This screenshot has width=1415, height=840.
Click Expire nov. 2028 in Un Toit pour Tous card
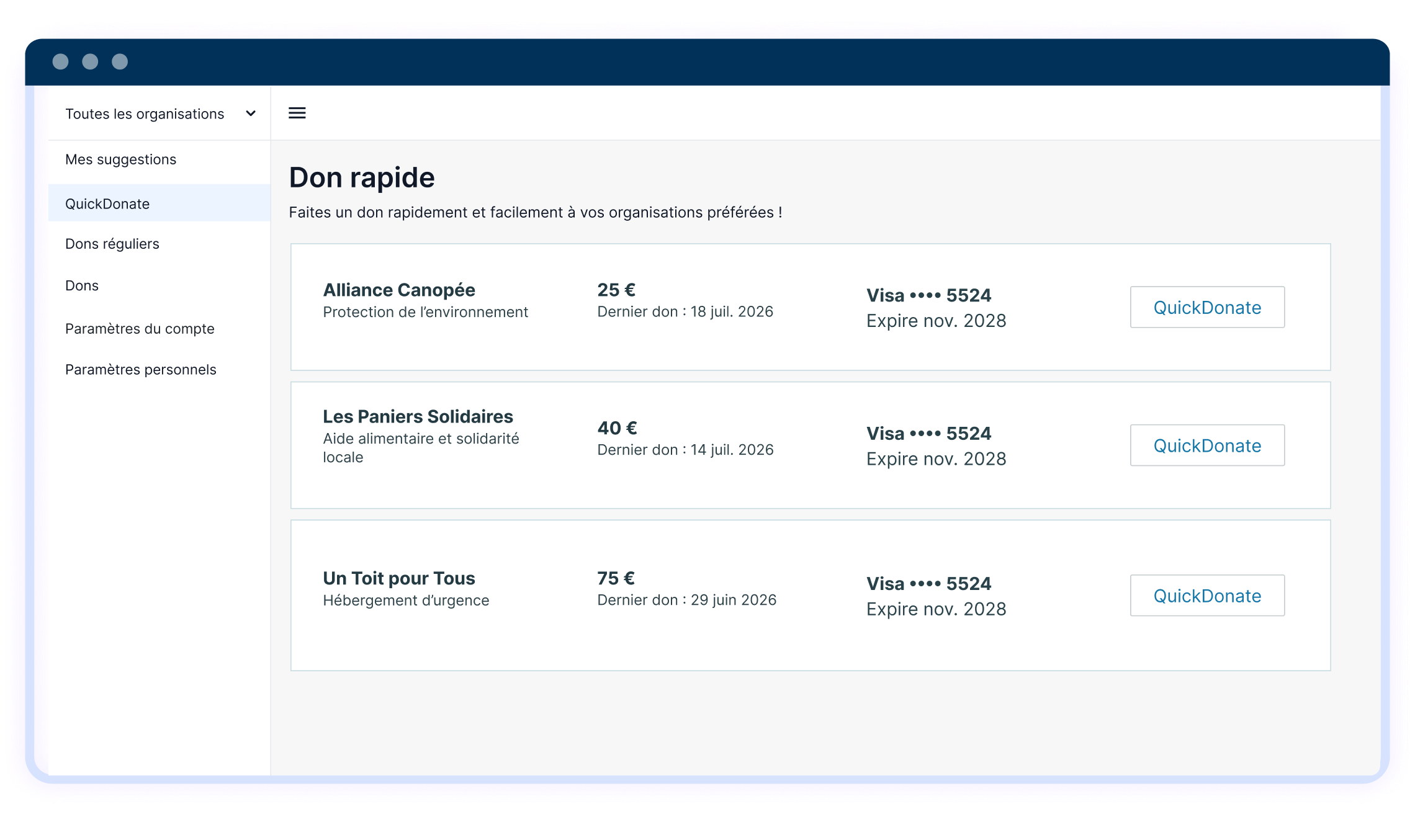936,609
